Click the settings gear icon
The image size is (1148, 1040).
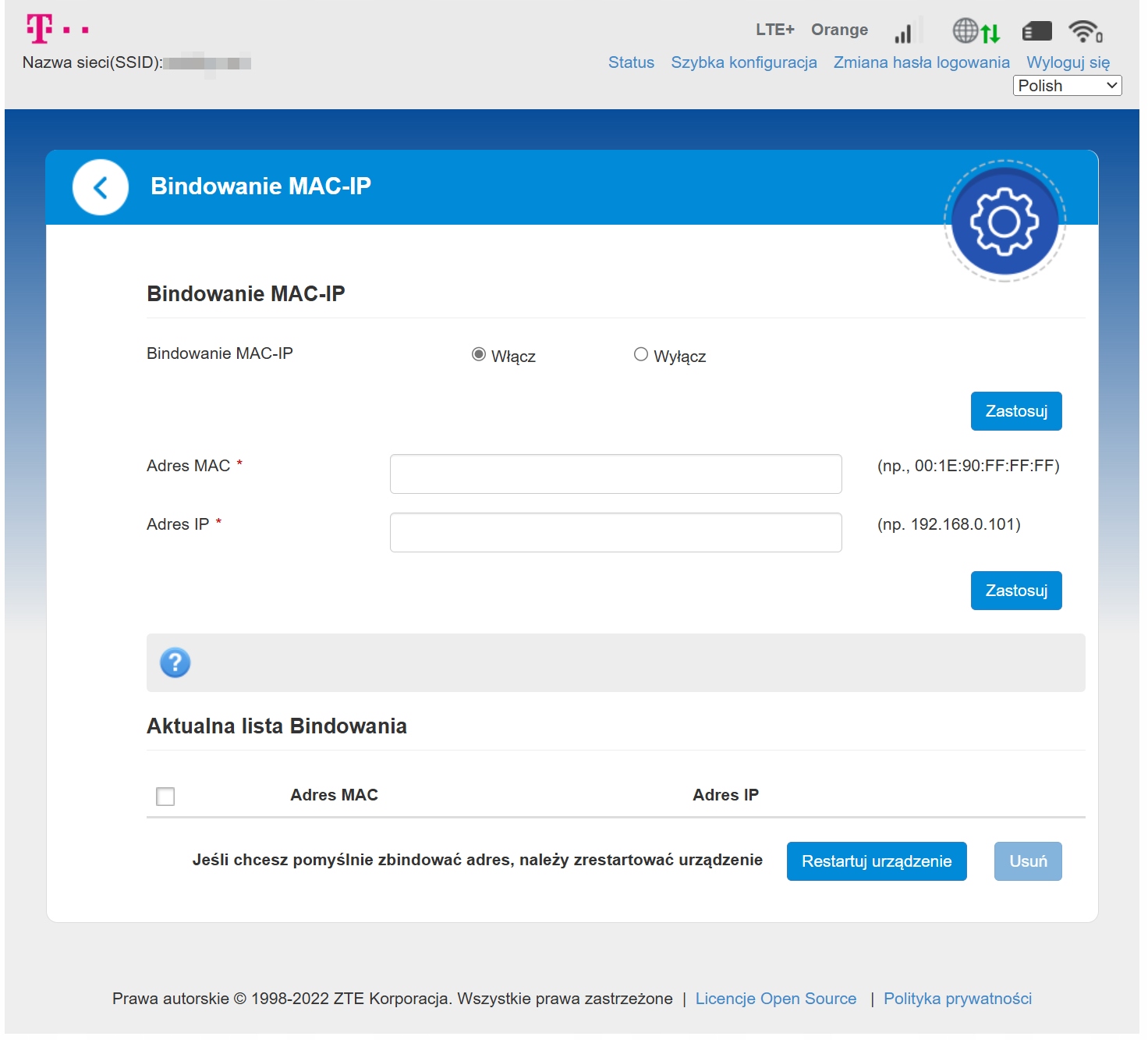click(x=1004, y=222)
